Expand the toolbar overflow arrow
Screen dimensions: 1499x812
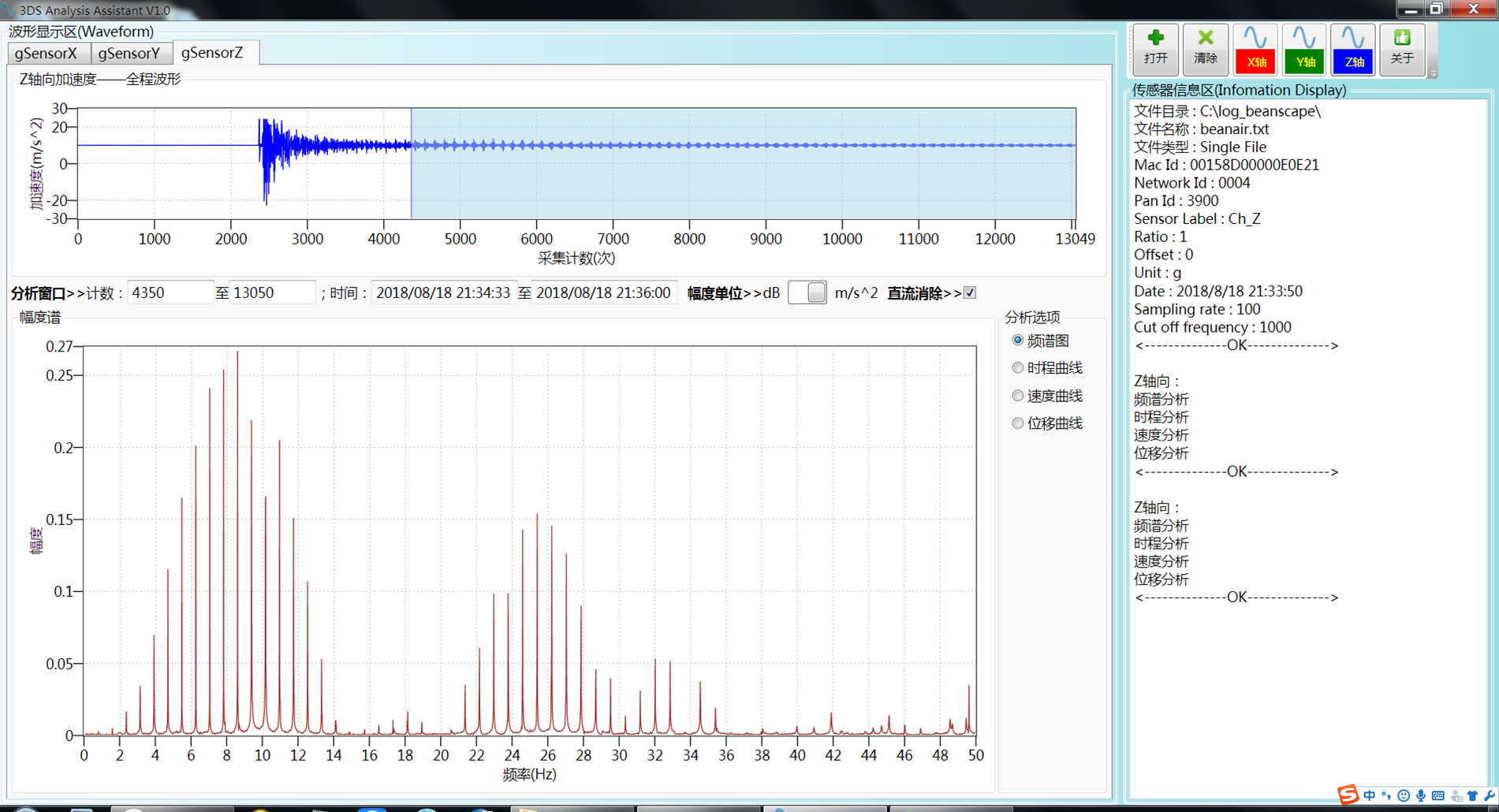tap(1433, 73)
